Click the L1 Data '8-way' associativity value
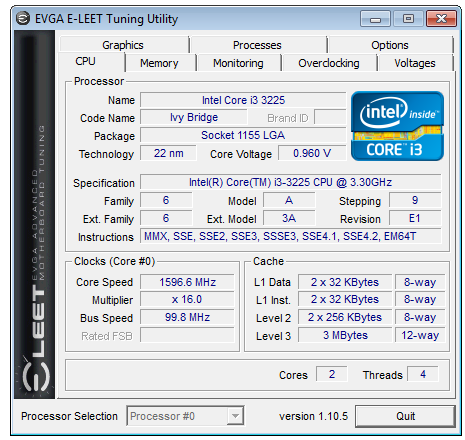This screenshot has height=440, width=465. click(420, 282)
